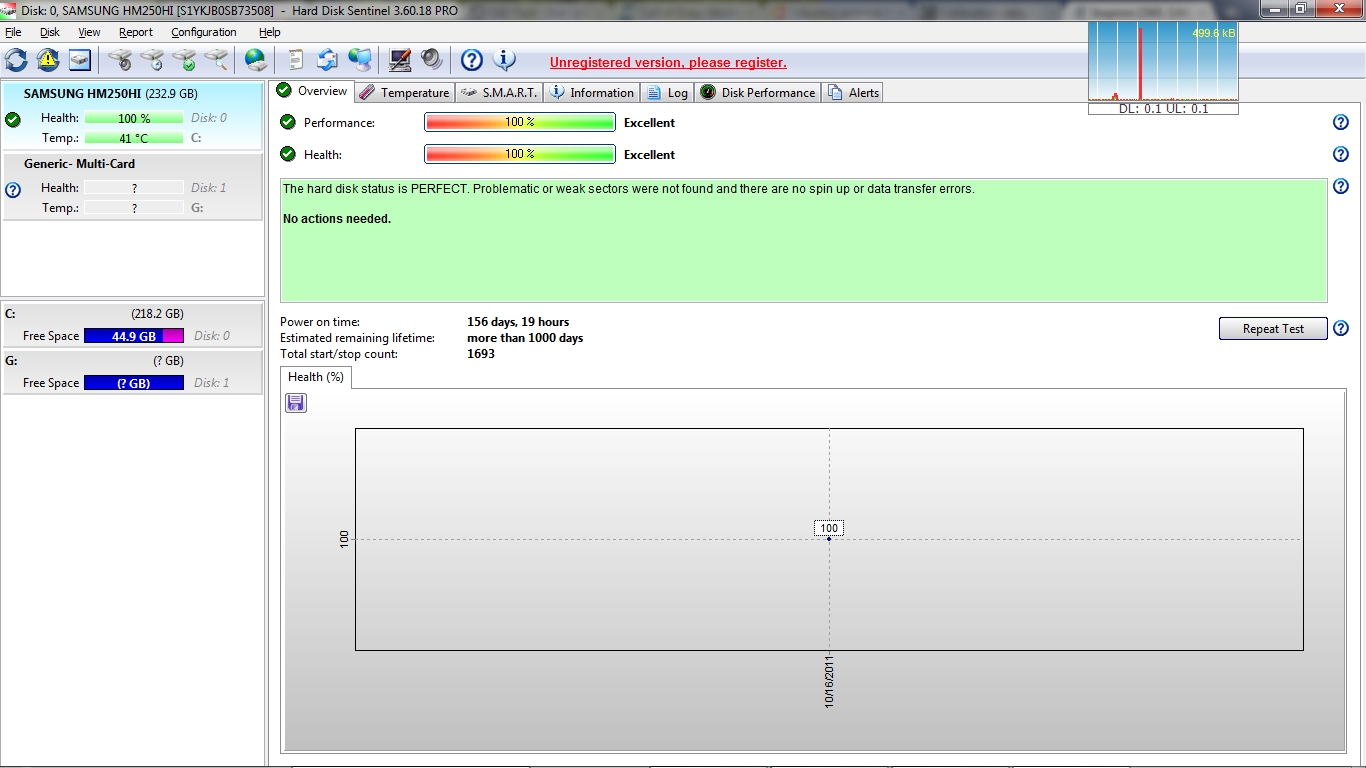Click the disk with green checkmark icon
Screen dimensions: 1366x768
pyautogui.click(x=184, y=60)
